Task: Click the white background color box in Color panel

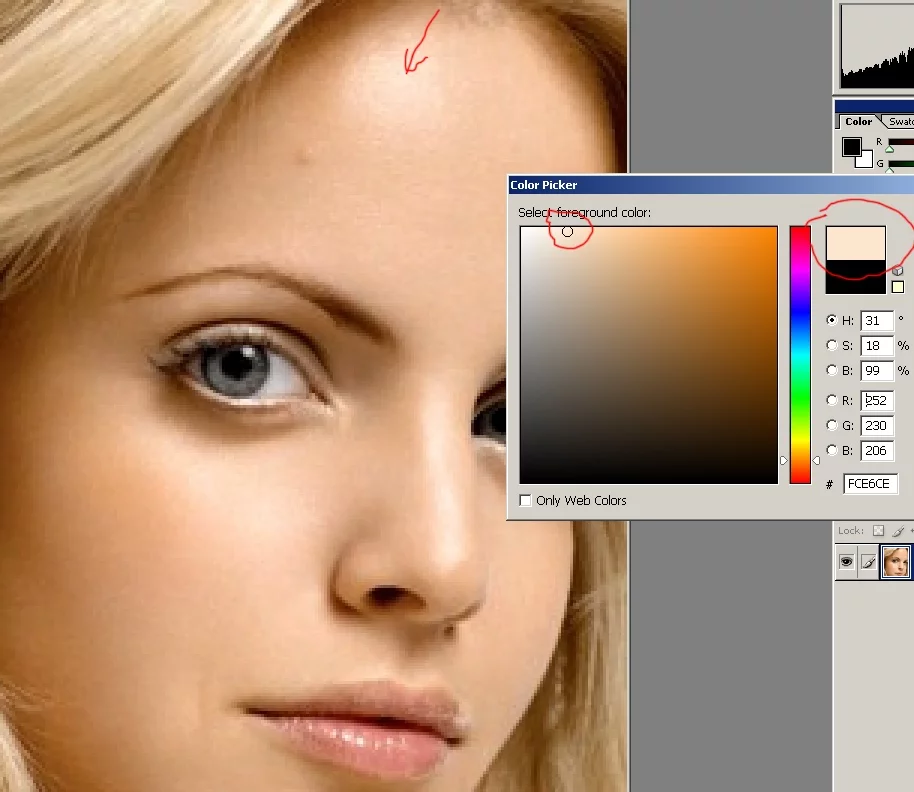Action: pyautogui.click(x=866, y=160)
